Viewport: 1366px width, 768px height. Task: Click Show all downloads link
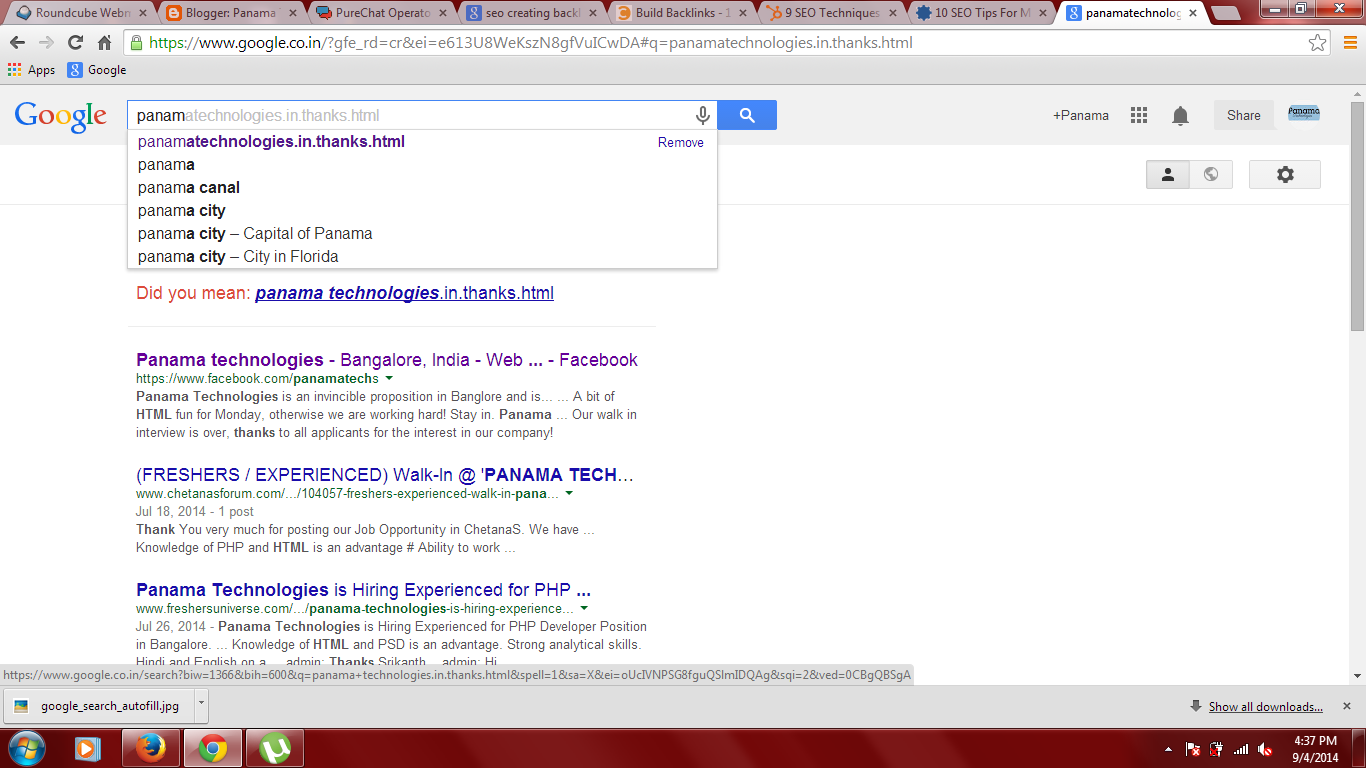click(1265, 707)
